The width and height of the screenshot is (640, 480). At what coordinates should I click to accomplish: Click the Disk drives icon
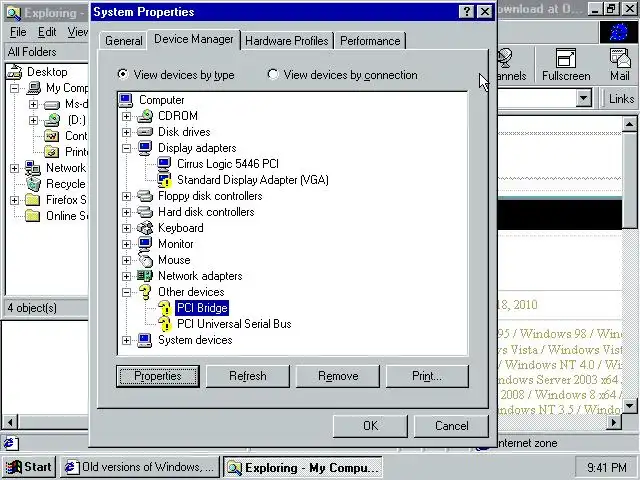[145, 132]
